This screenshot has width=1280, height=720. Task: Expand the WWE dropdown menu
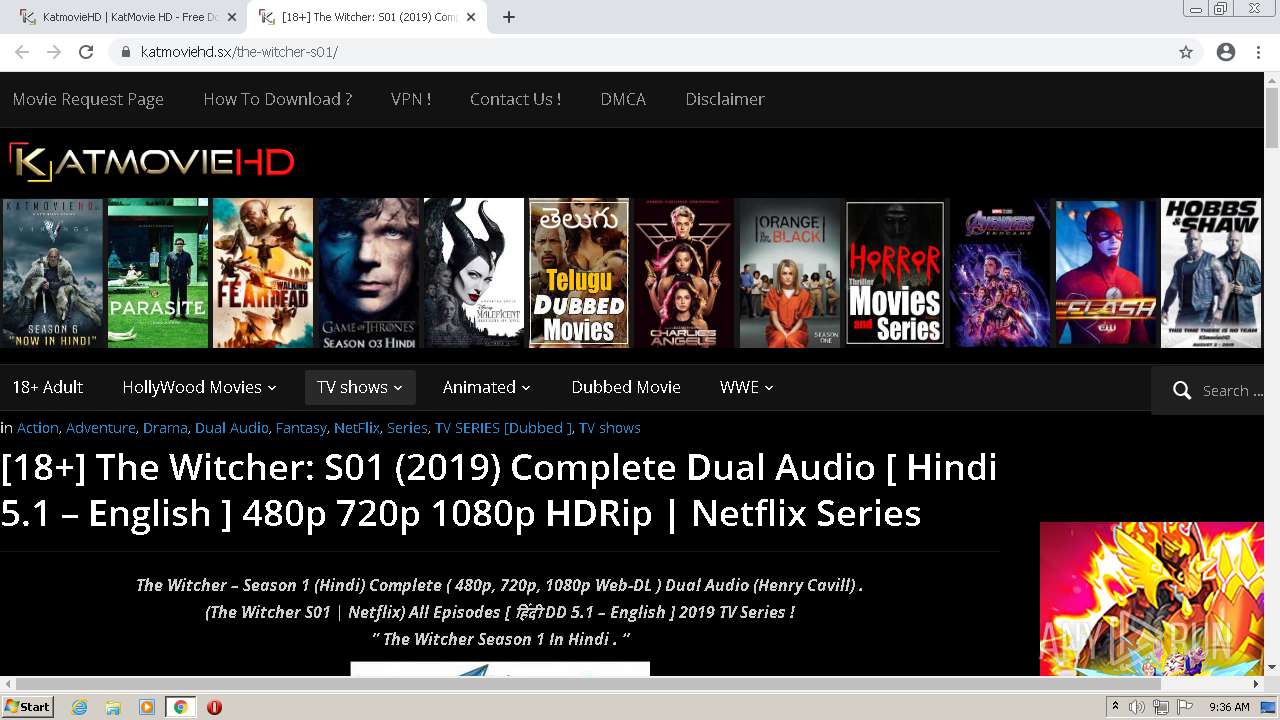pyautogui.click(x=746, y=387)
